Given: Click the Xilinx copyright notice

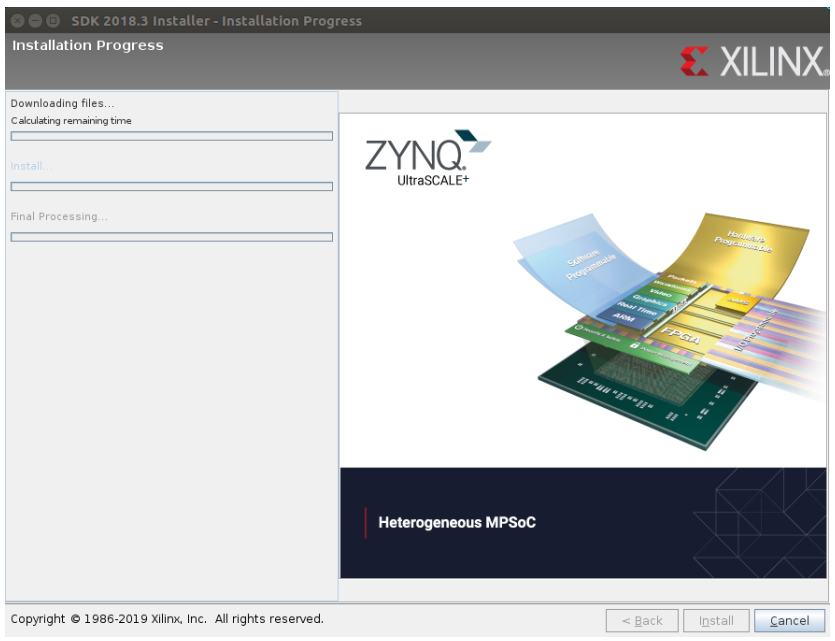Looking at the screenshot, I should (x=167, y=619).
